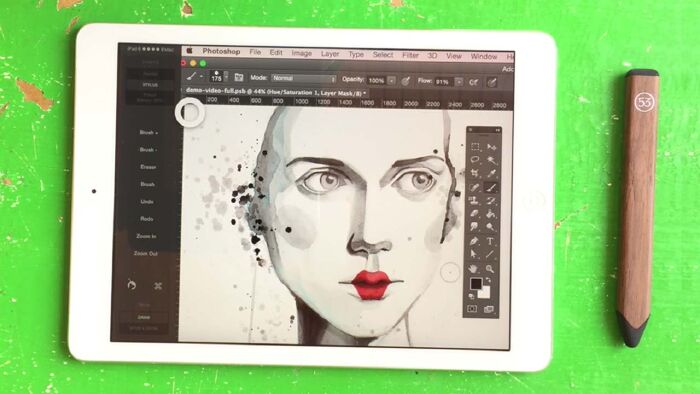Open the Flow slider arrow
Viewport: 700px width, 394px height.
[x=458, y=82]
